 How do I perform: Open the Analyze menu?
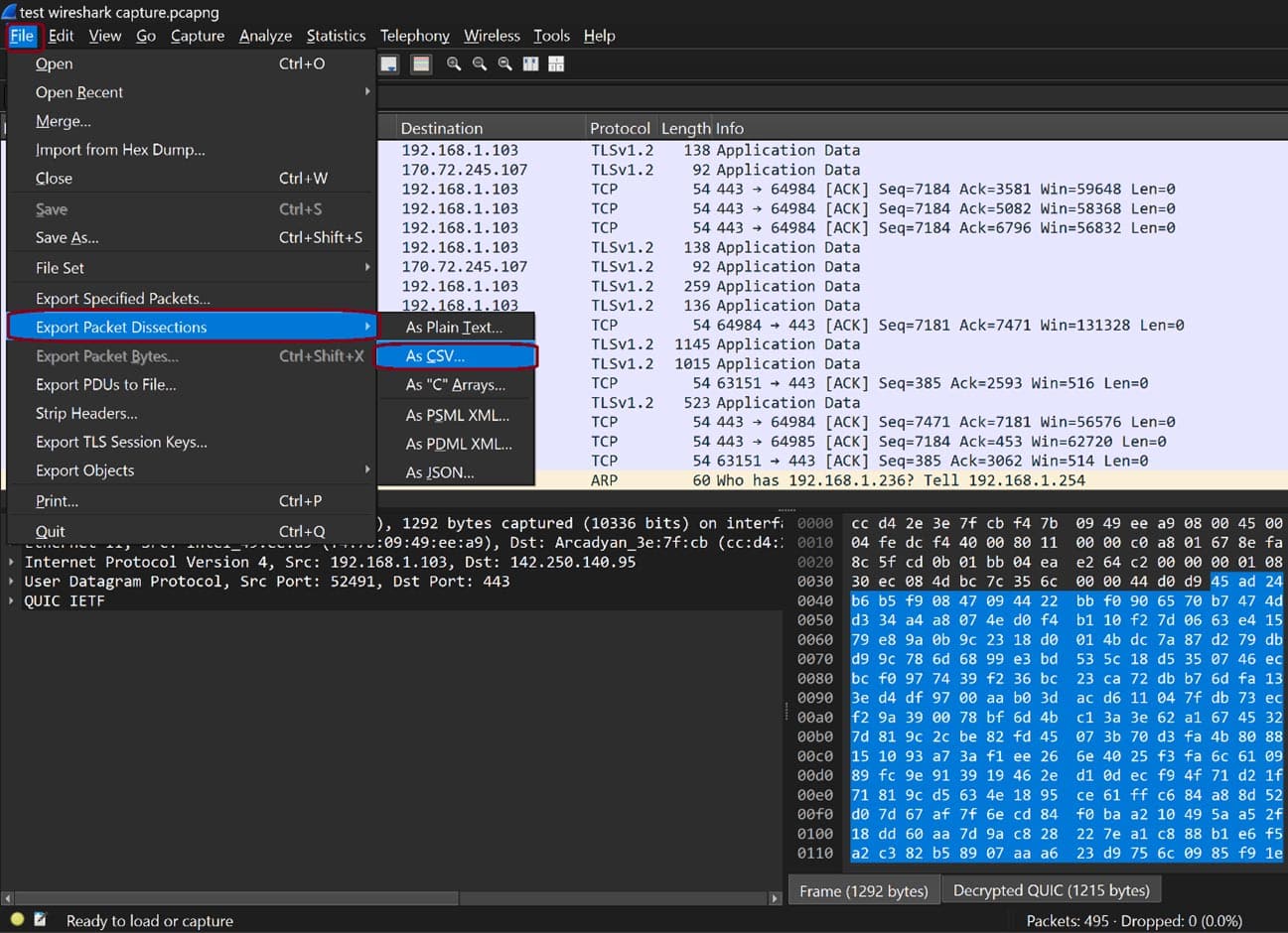265,36
